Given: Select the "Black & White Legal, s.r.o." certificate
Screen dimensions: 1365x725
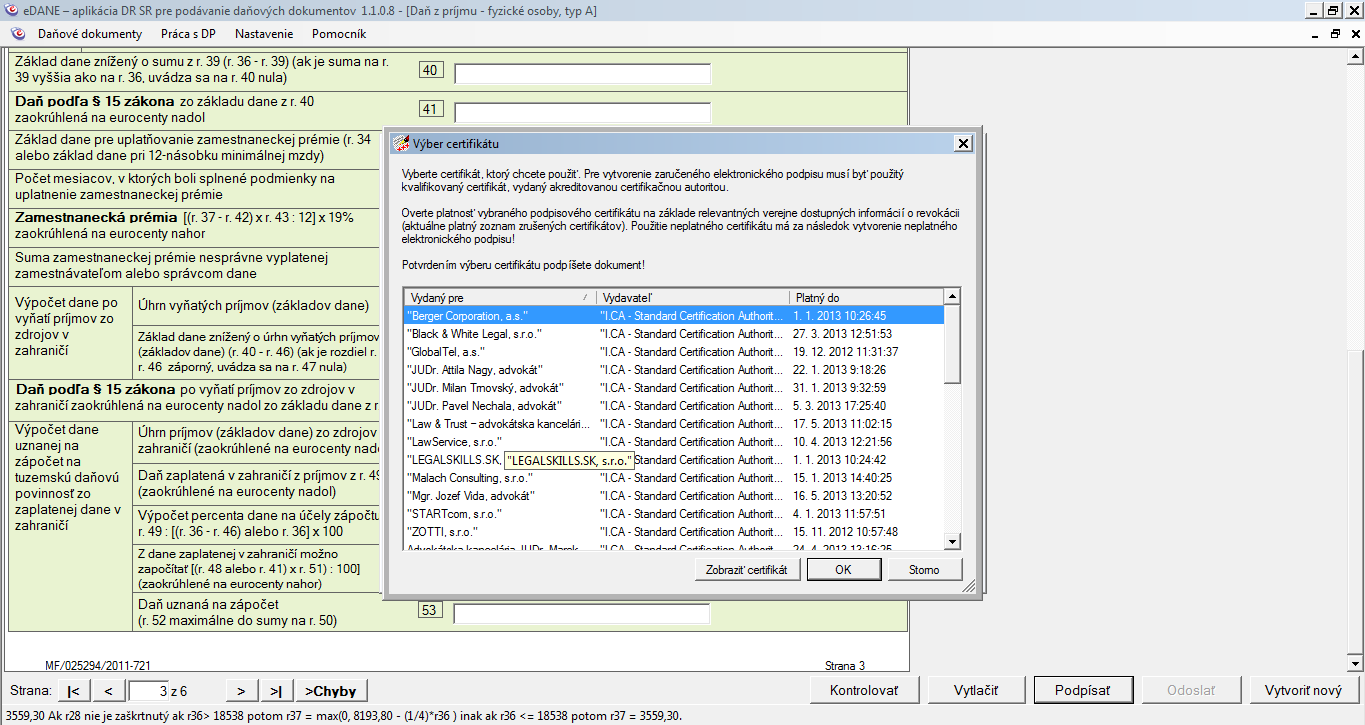Looking at the screenshot, I should pyautogui.click(x=674, y=334).
